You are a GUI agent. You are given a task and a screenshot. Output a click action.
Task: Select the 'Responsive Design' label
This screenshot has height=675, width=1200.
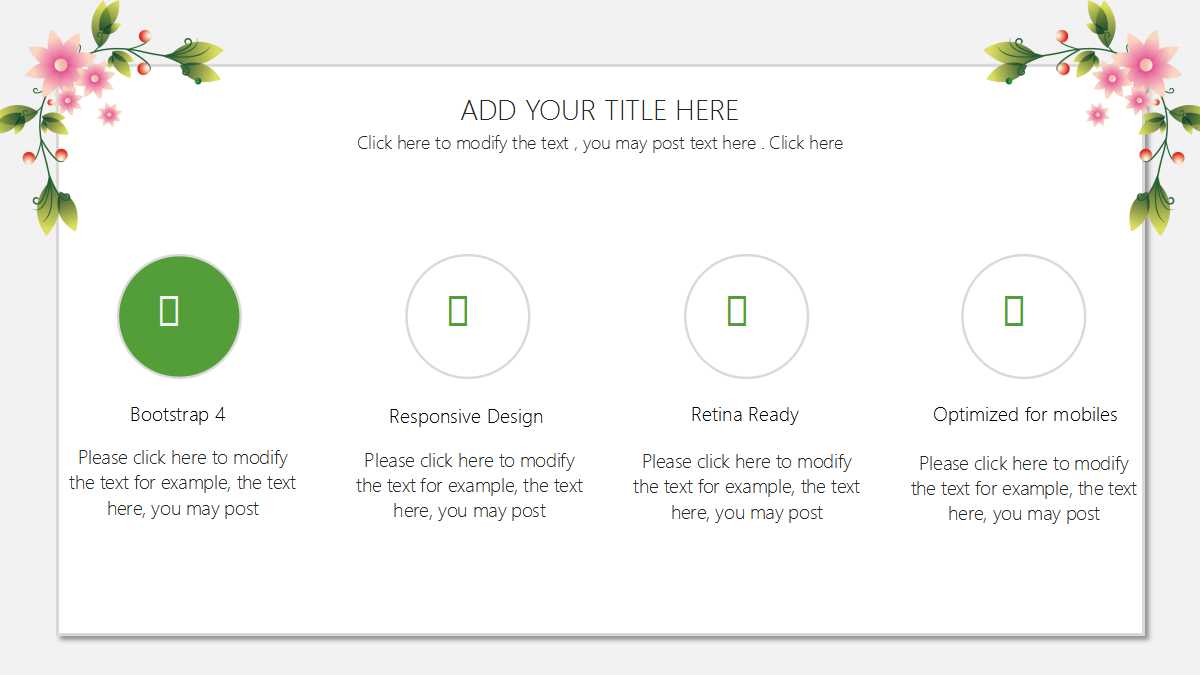tap(466, 417)
